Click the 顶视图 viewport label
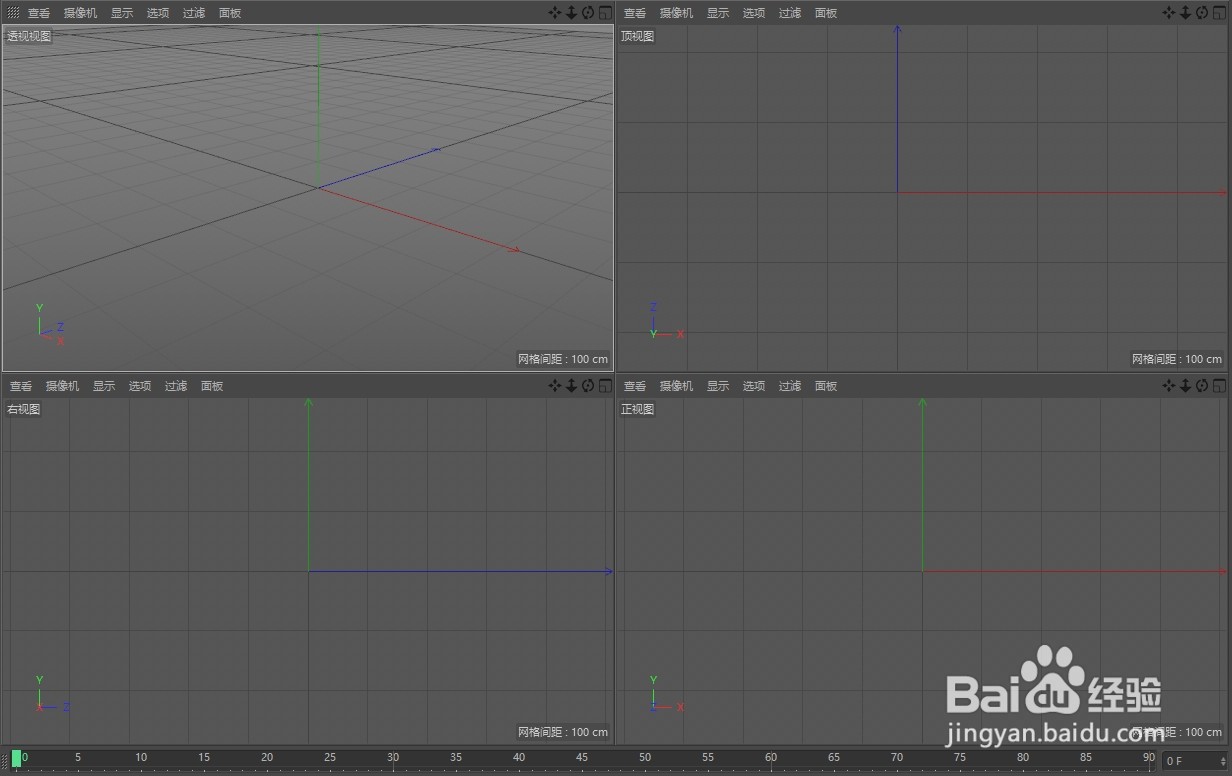Viewport: 1232px width, 776px height. click(638, 36)
